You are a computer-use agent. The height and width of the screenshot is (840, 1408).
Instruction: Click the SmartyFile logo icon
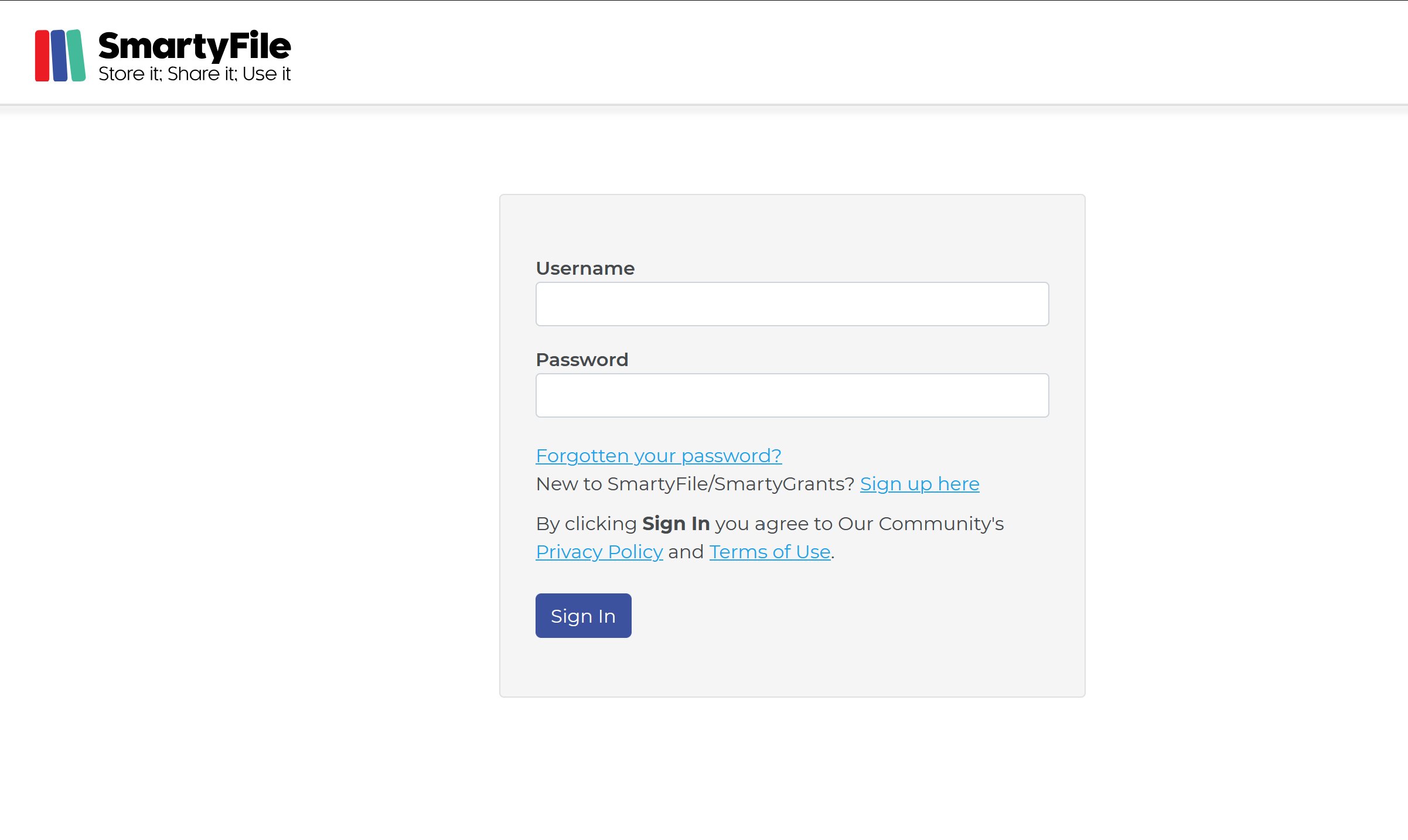coord(60,56)
